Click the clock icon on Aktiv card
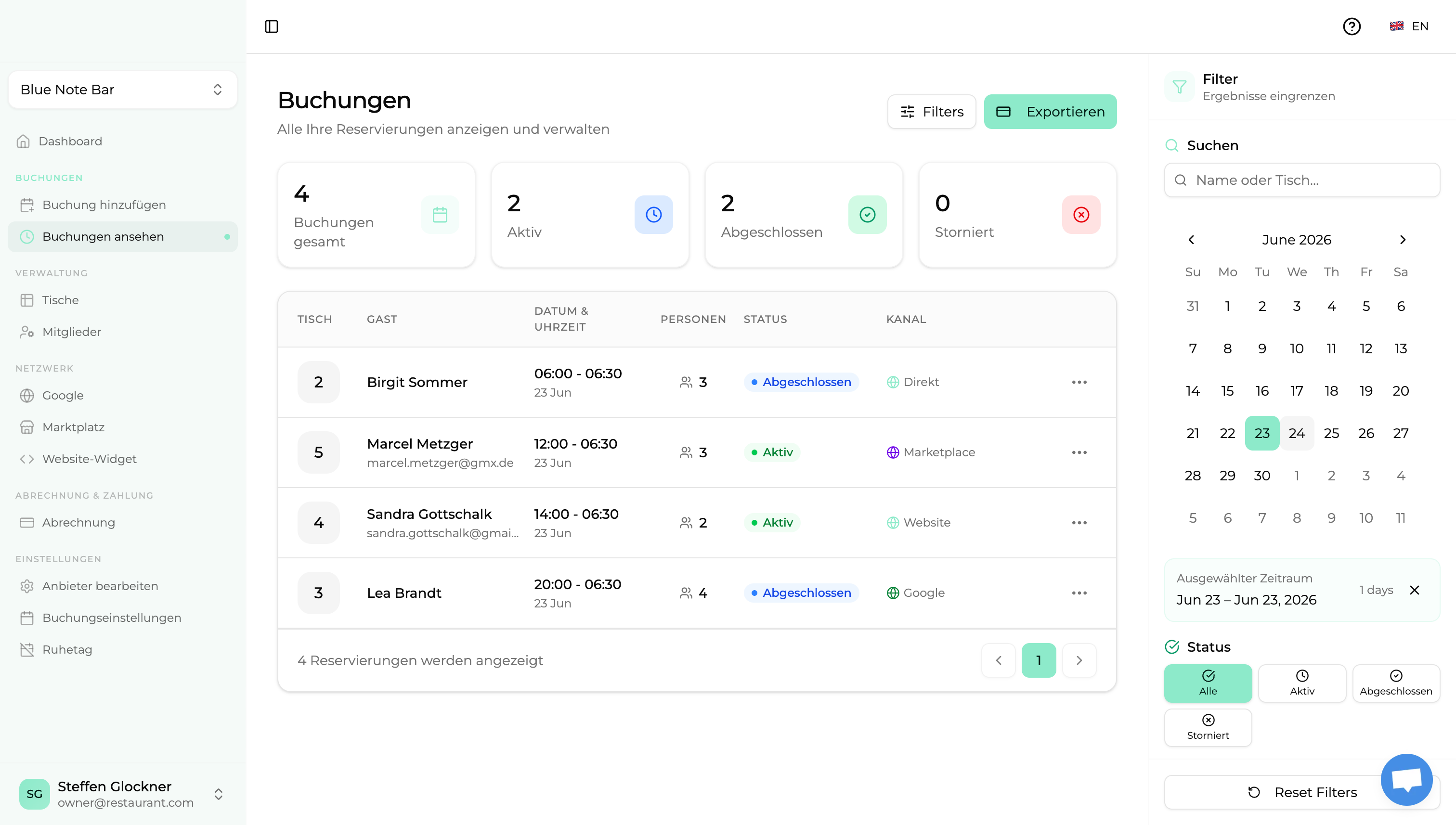This screenshot has width=1456, height=825. [653, 215]
